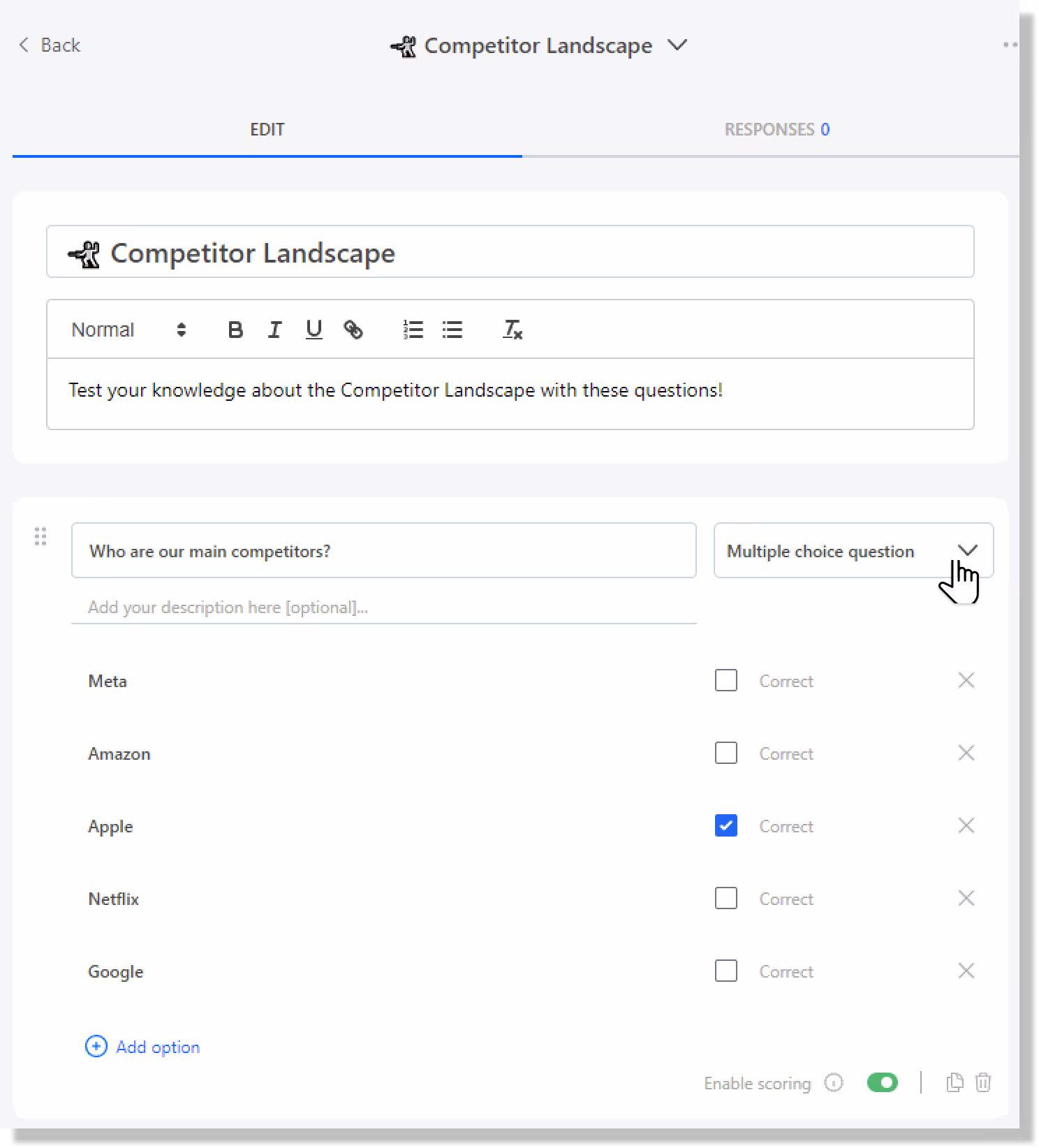Insert a hyperlink with the link icon
The width and height of the screenshot is (1039, 1148).
point(353,330)
